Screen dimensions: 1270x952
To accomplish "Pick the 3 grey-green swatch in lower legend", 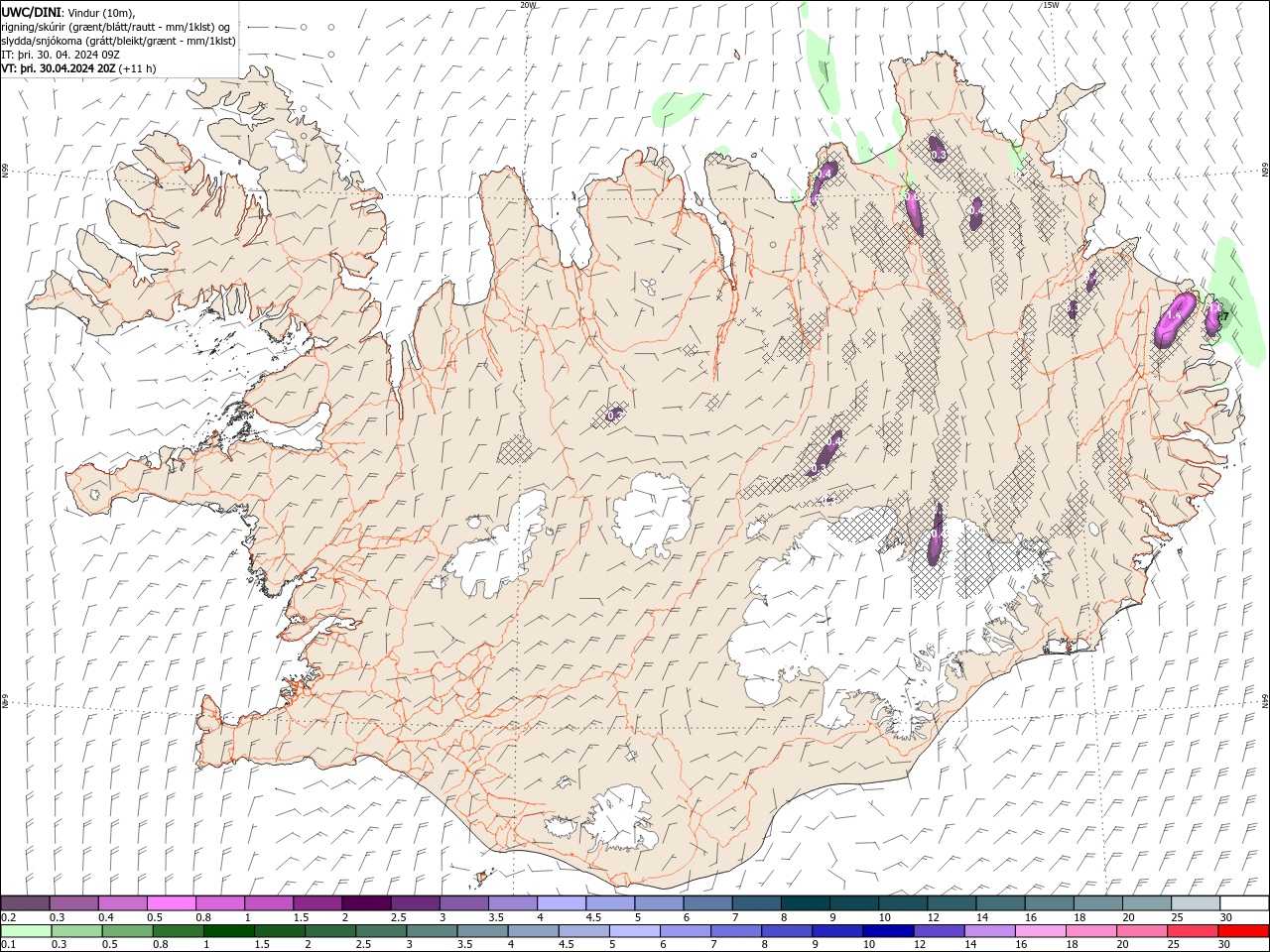I will click(x=431, y=931).
